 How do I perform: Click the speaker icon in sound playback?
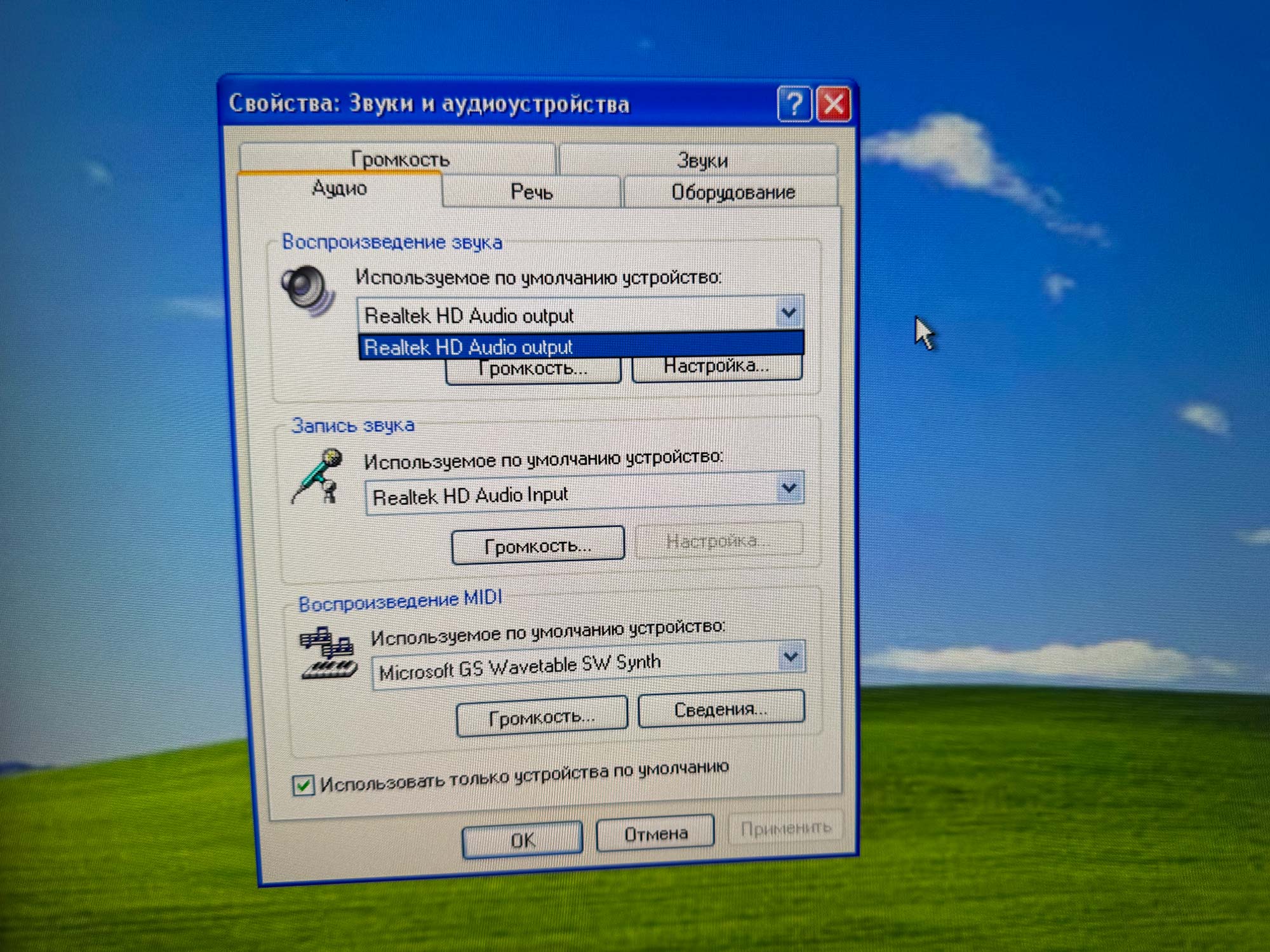pos(307,290)
